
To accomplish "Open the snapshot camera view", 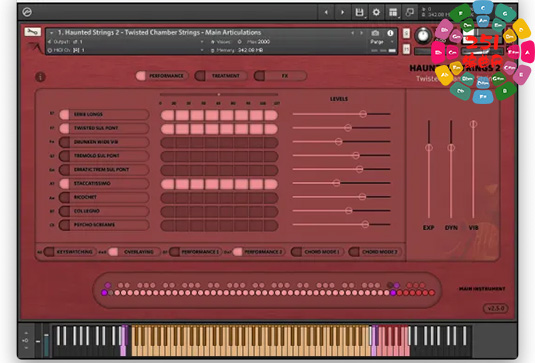I will 375,33.
